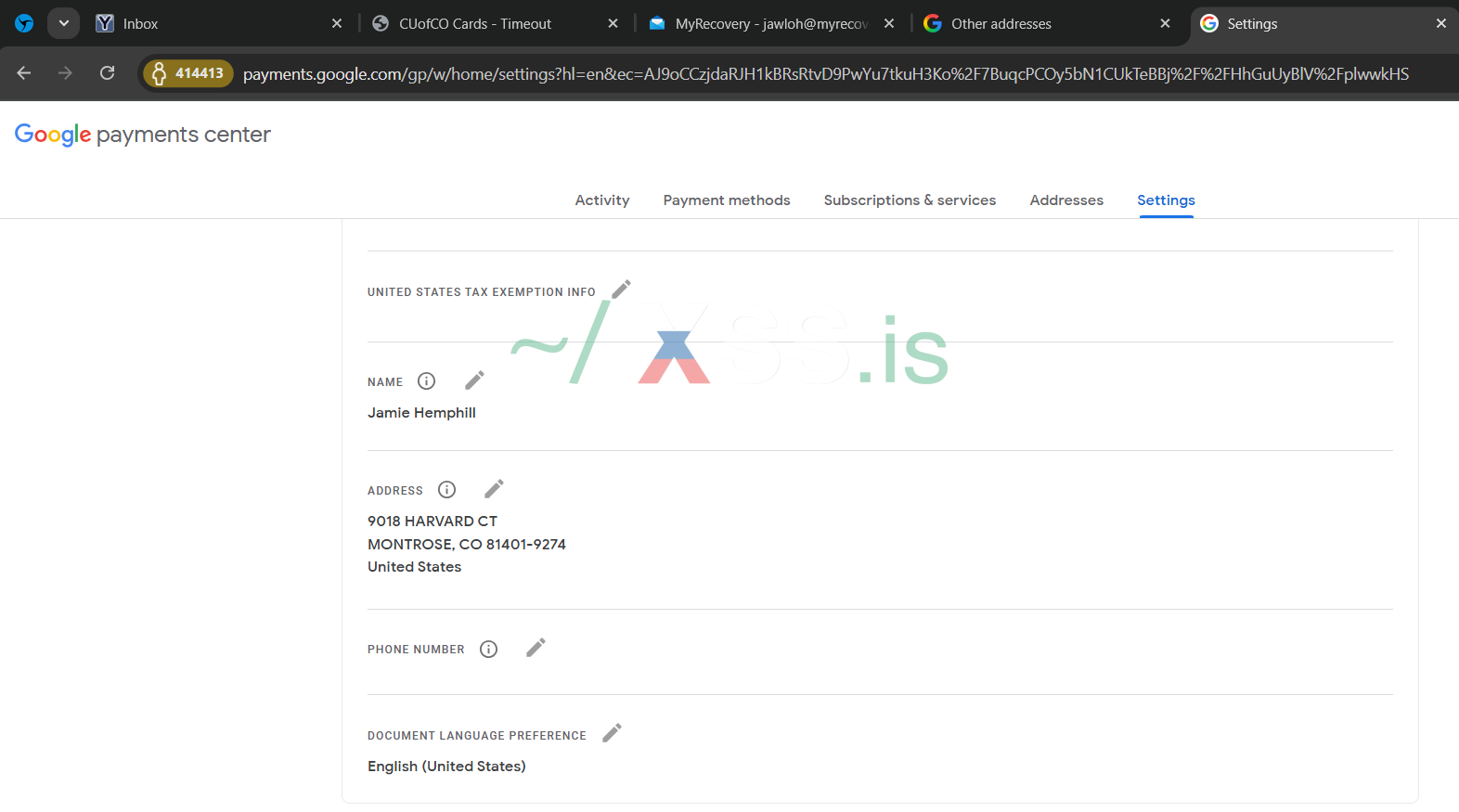Show info tooltip for Name
The width and height of the screenshot is (1459, 812).
(x=426, y=381)
